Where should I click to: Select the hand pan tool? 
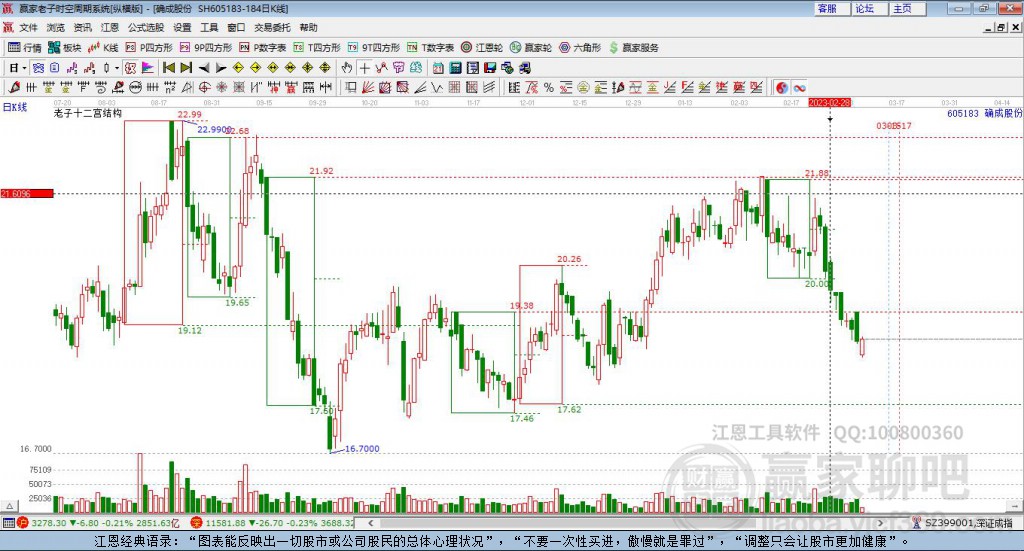[x=347, y=68]
